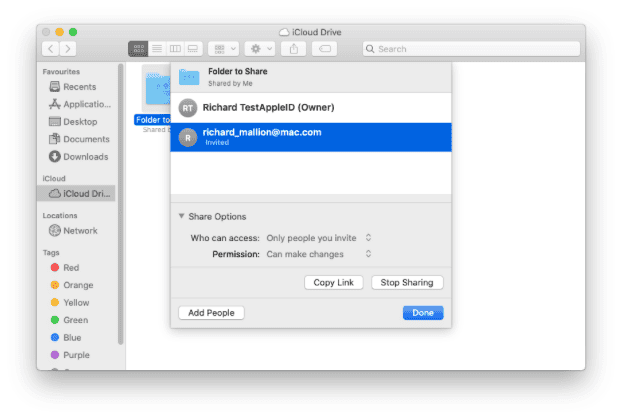
Task: Click the Done button
Action: [423, 313]
